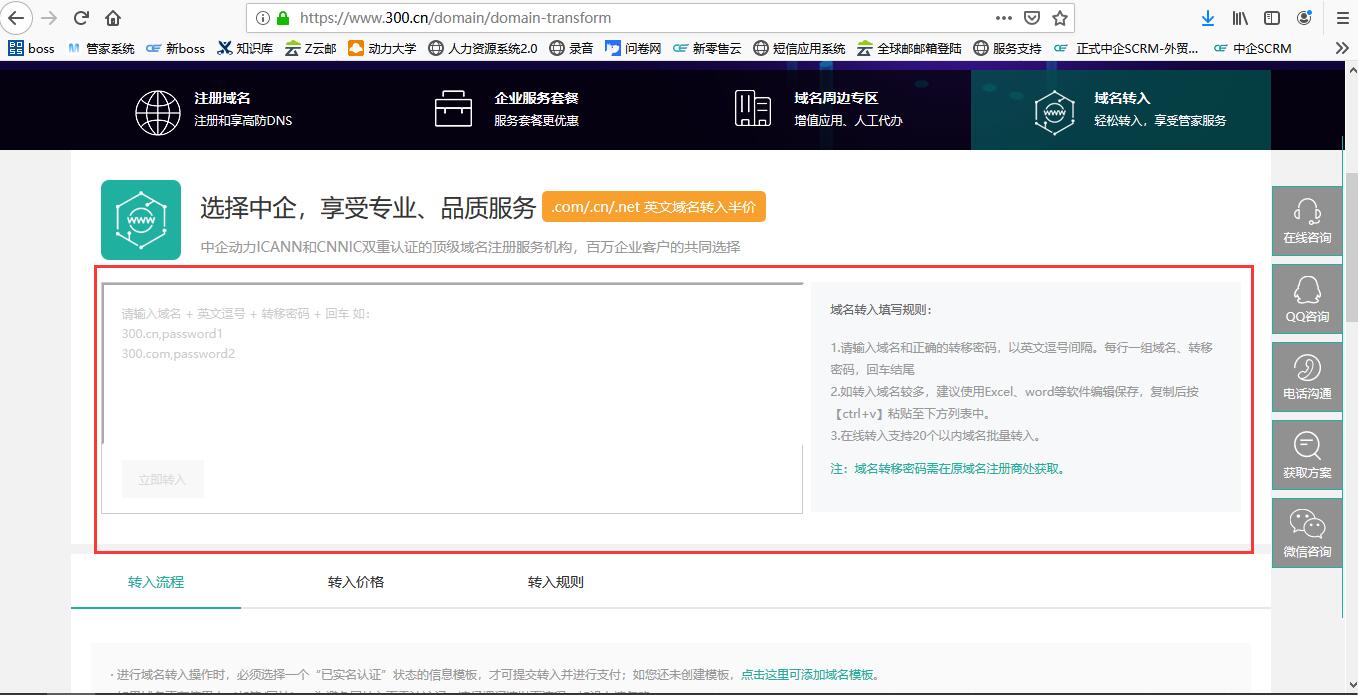Open the page actions three-dot menu

1004,17
